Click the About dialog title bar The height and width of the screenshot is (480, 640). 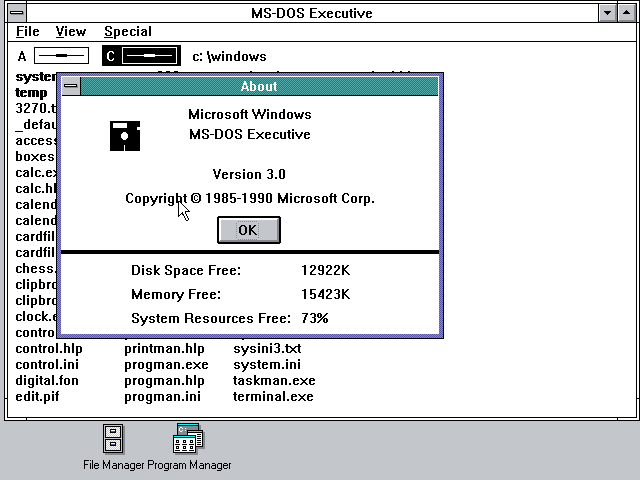coord(259,86)
